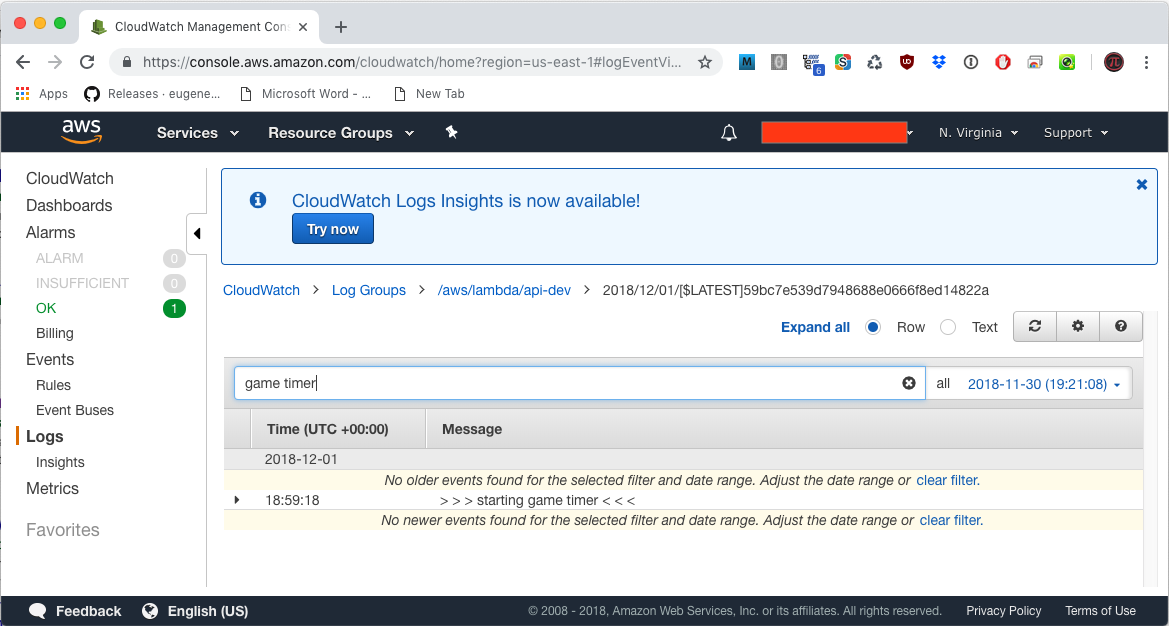Open Events in the sidebar
The height and width of the screenshot is (626, 1169).
click(50, 359)
